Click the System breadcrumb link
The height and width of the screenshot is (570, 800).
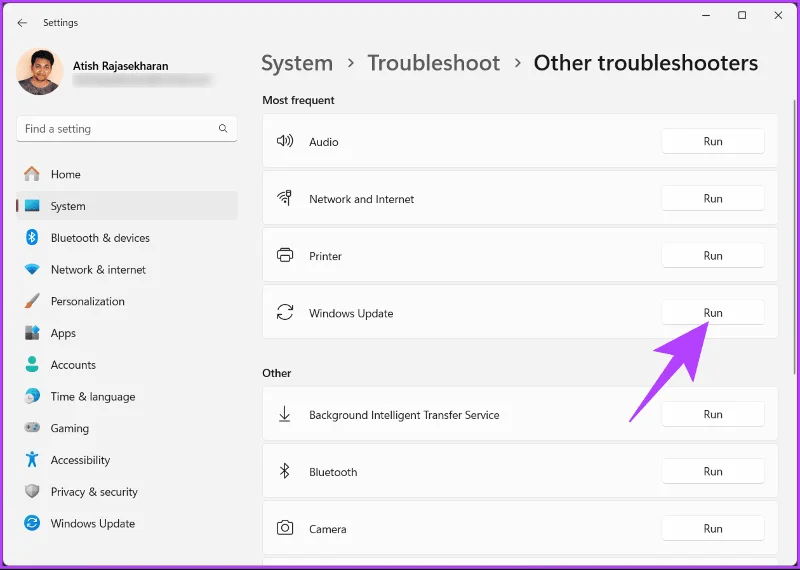point(297,63)
